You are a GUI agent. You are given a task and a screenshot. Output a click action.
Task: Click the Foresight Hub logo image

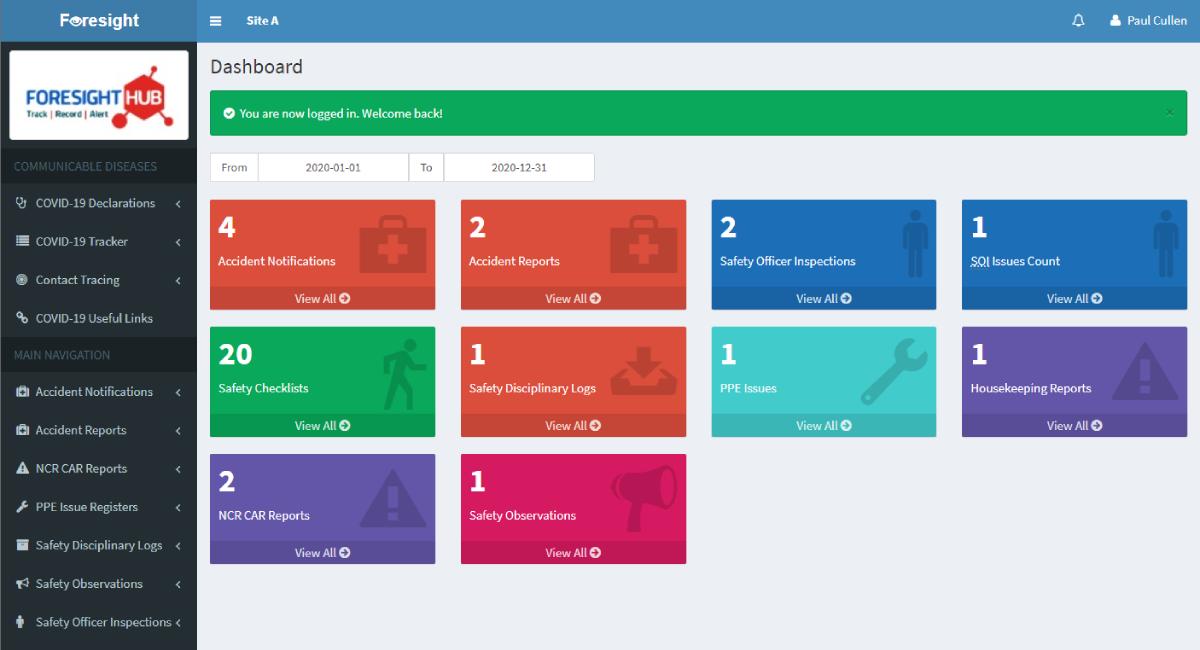tap(99, 95)
